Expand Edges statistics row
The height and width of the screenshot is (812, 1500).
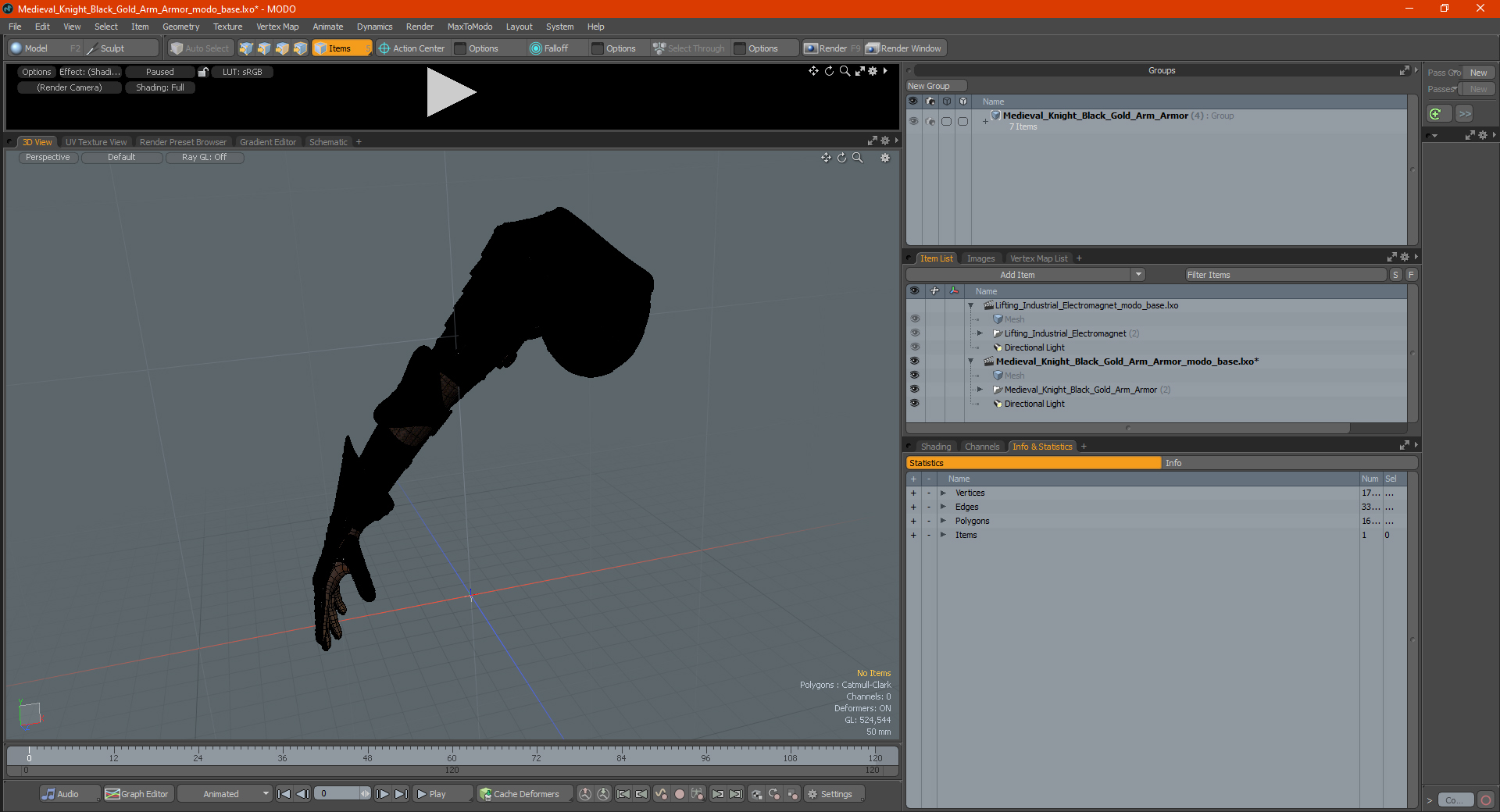tap(943, 507)
